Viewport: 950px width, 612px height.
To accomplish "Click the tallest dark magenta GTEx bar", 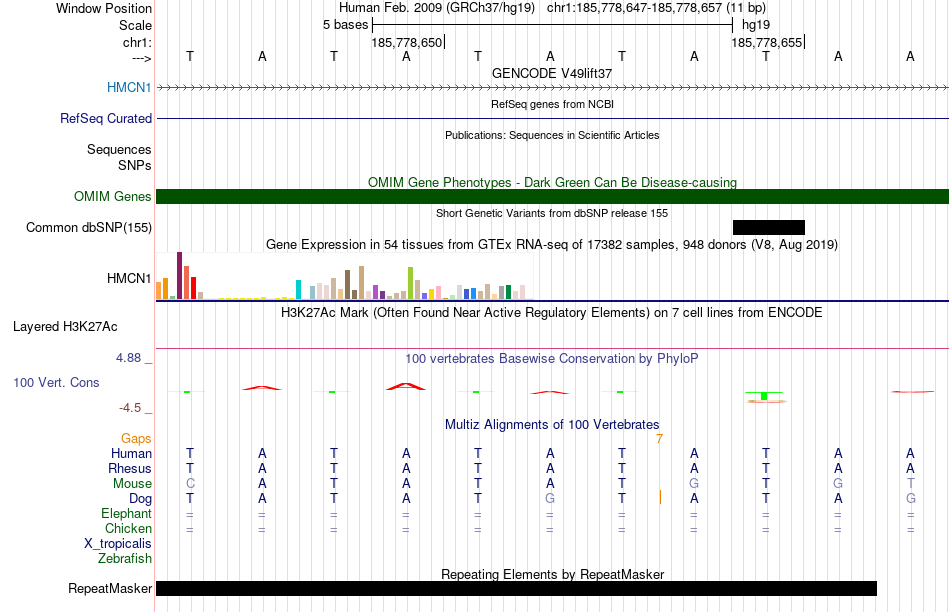I will tap(179, 275).
